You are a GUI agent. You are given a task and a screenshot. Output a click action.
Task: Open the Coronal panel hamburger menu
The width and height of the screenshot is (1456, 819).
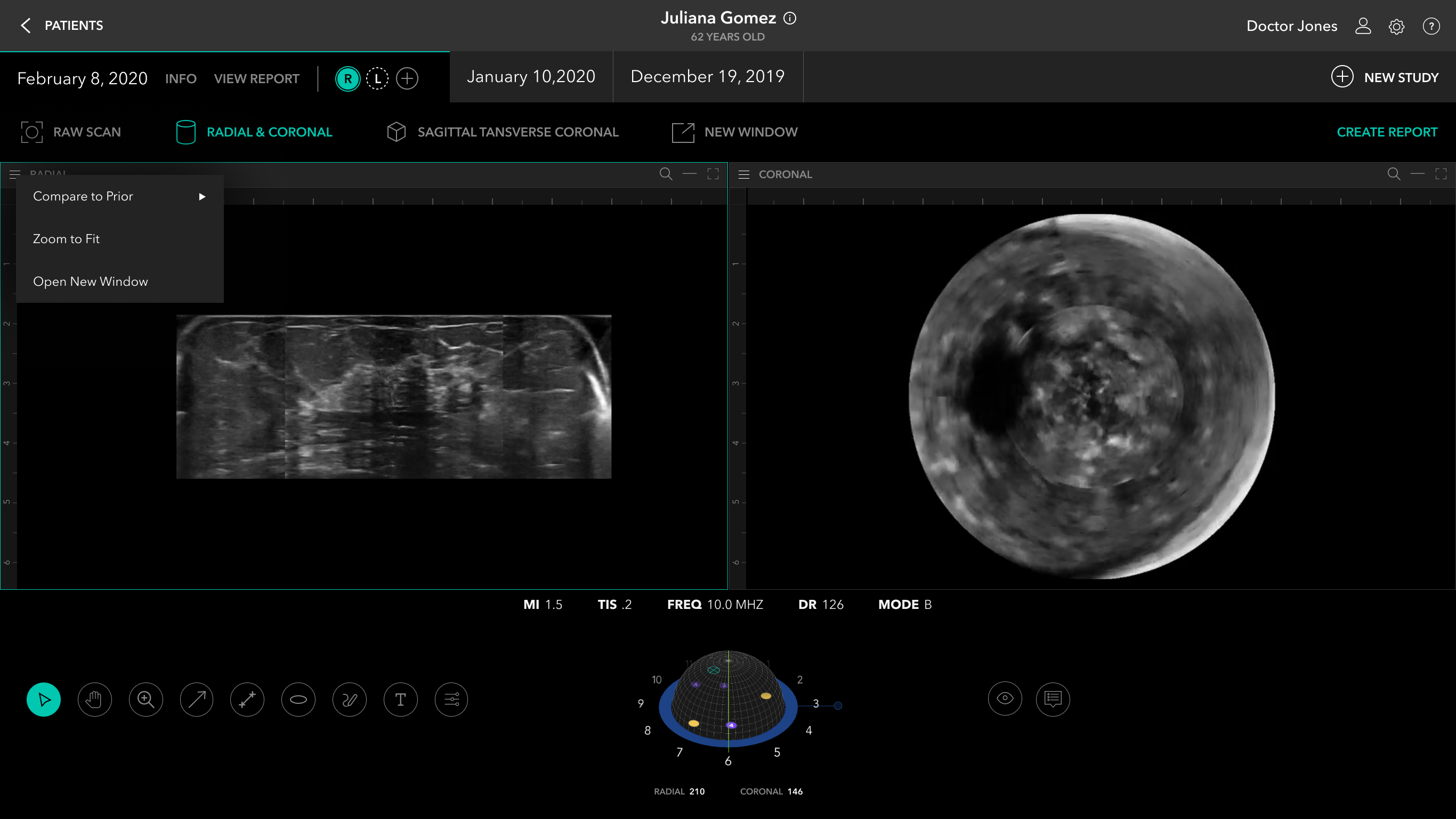(744, 174)
